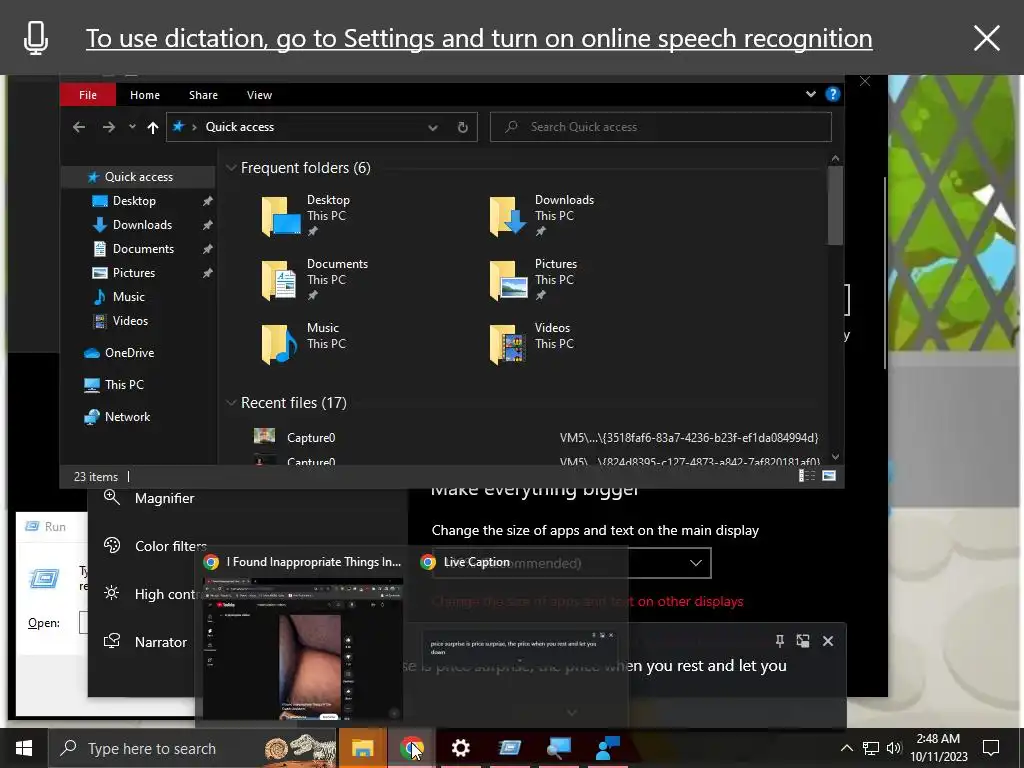Click the Search Quick access field

click(x=661, y=127)
